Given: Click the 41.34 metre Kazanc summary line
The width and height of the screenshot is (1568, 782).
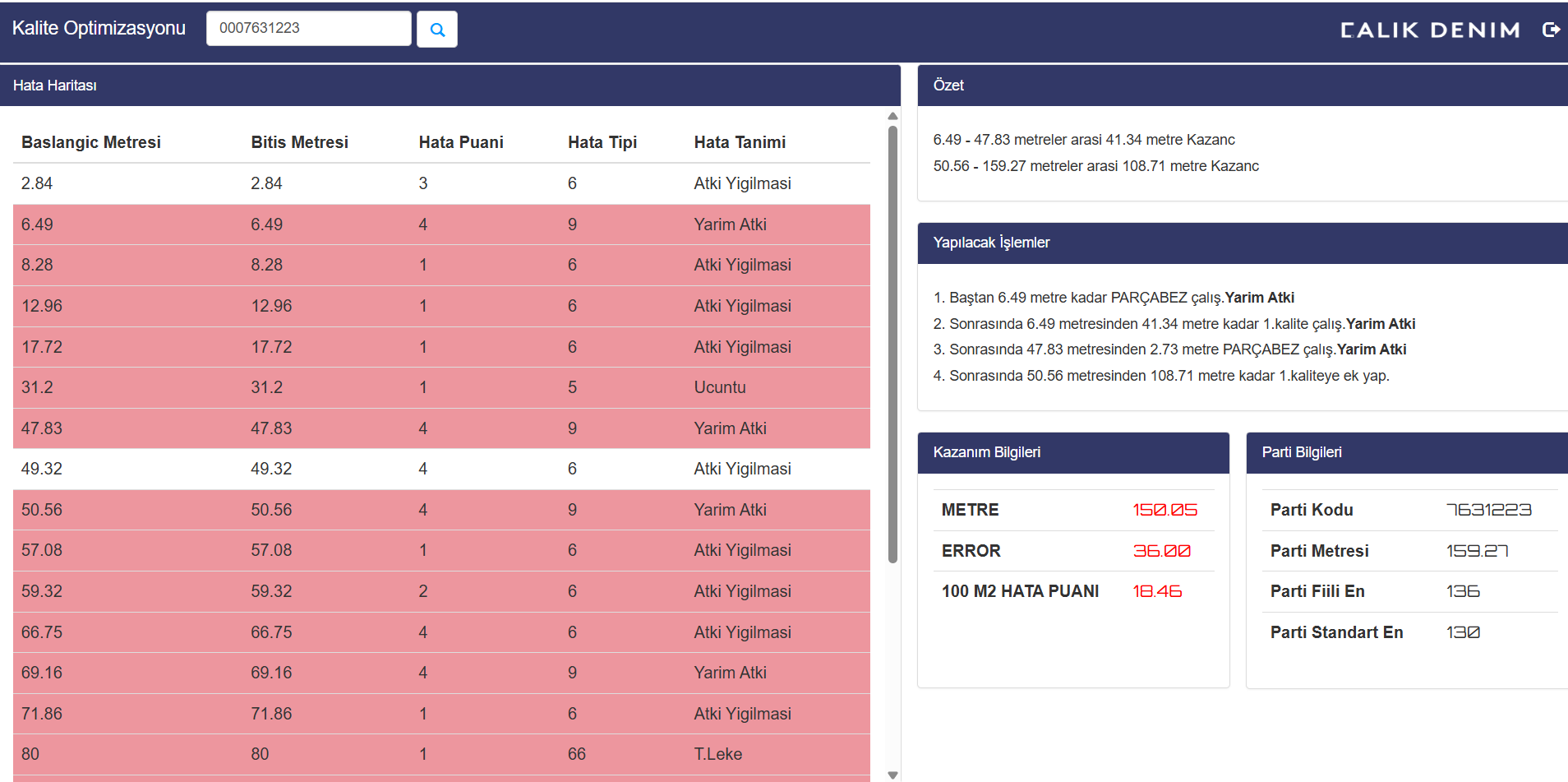Looking at the screenshot, I should tap(1084, 140).
